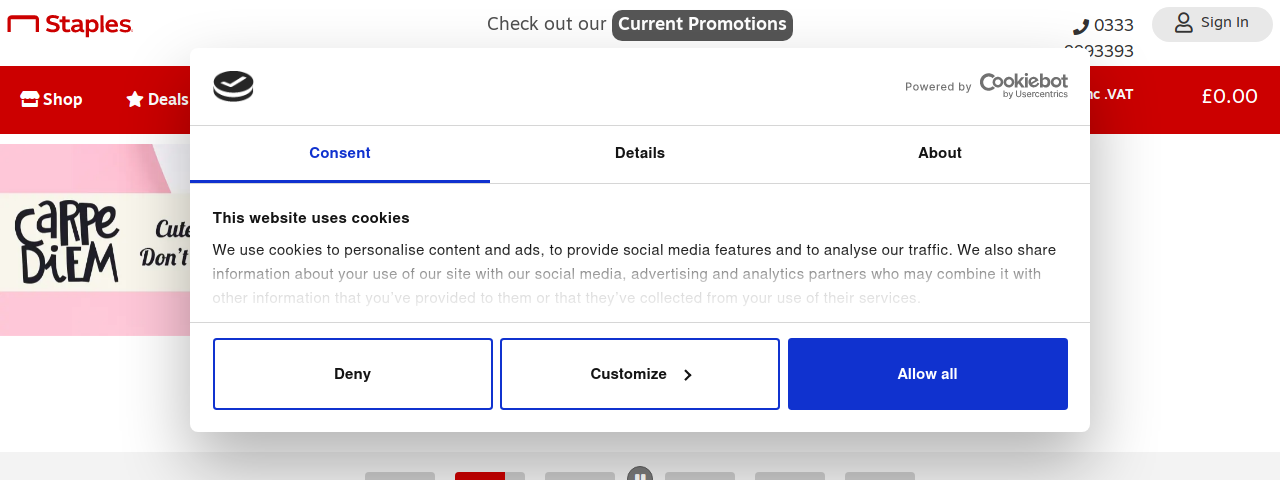Jump to the last carousel slide indicator

(x=880, y=476)
